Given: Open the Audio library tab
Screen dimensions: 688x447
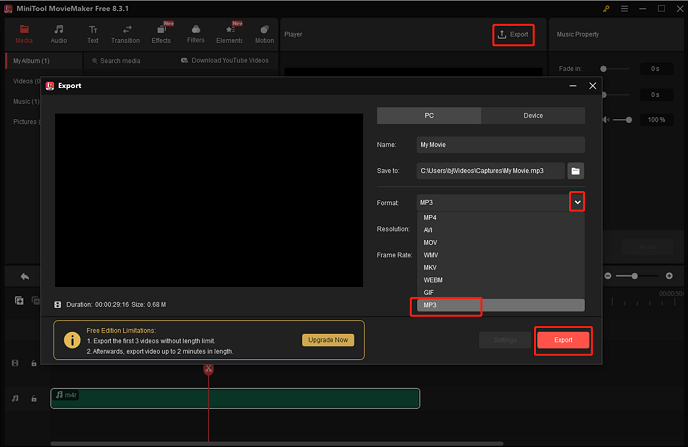Looking at the screenshot, I should (58, 34).
